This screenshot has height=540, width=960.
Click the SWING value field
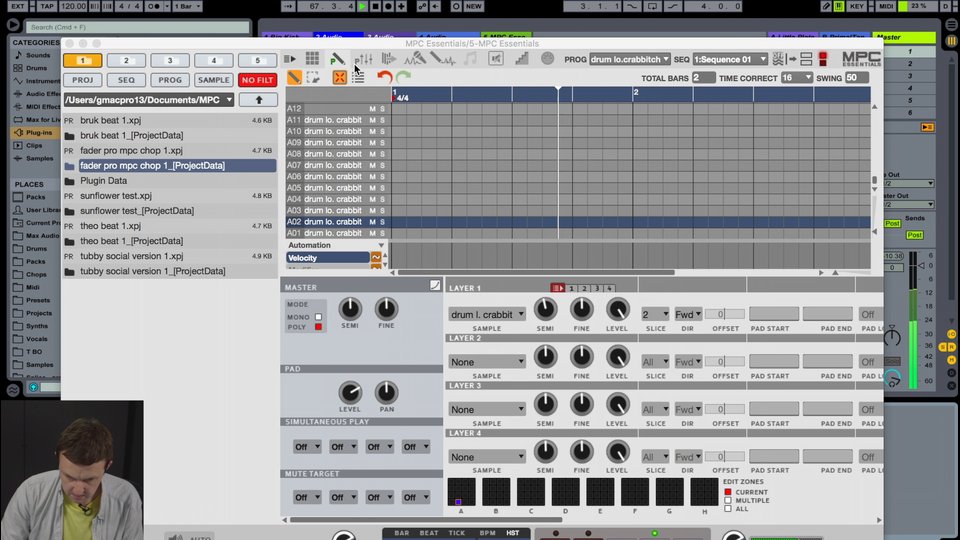pyautogui.click(x=857, y=78)
